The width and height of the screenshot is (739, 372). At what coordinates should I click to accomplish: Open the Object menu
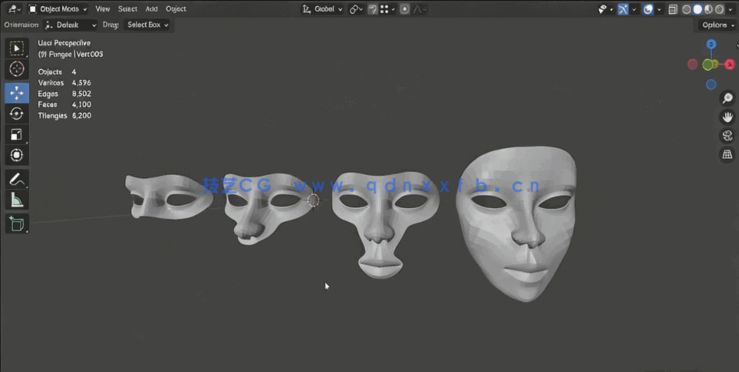point(176,9)
